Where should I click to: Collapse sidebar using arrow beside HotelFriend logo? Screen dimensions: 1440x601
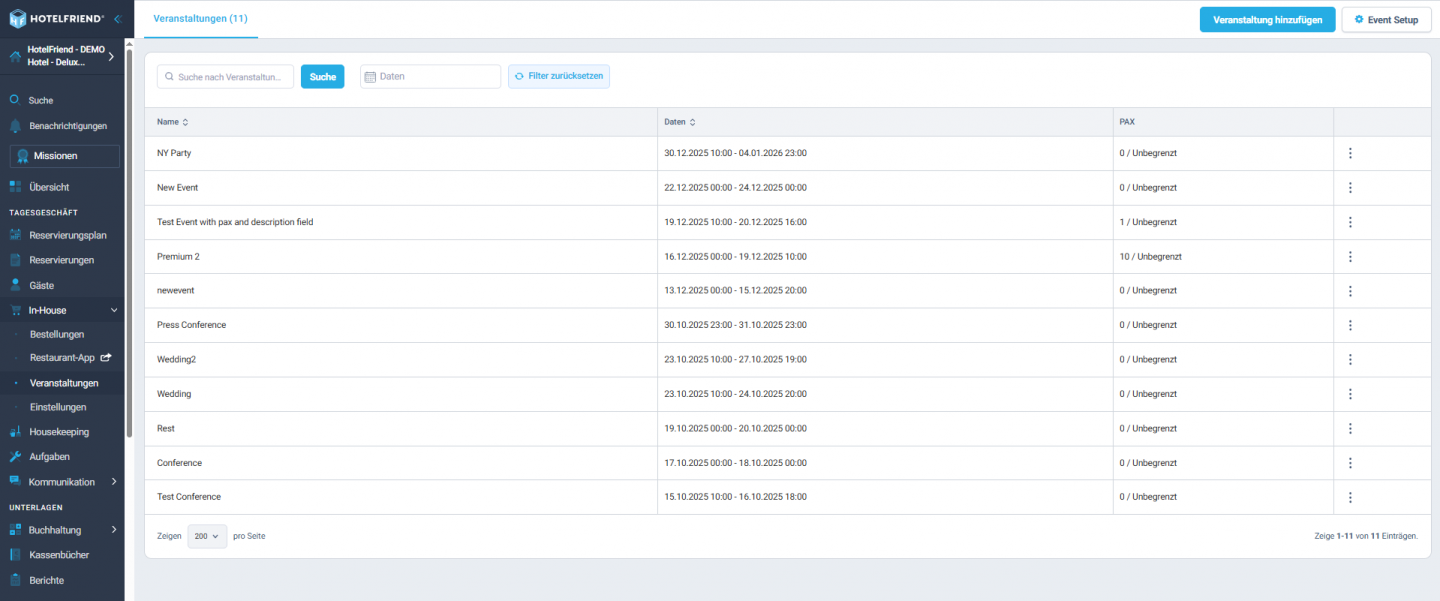pyautogui.click(x=117, y=19)
